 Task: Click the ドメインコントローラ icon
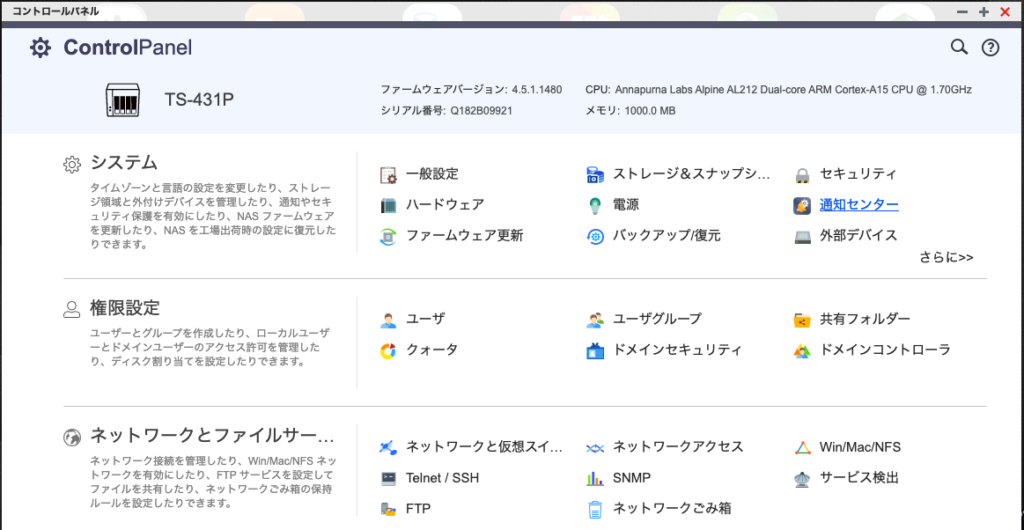(802, 351)
